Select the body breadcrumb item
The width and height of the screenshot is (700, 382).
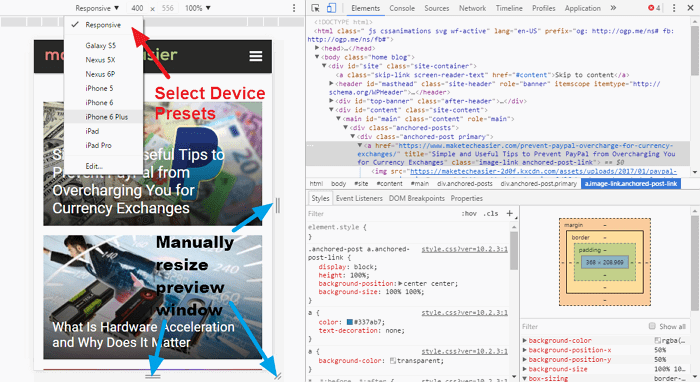338,183
